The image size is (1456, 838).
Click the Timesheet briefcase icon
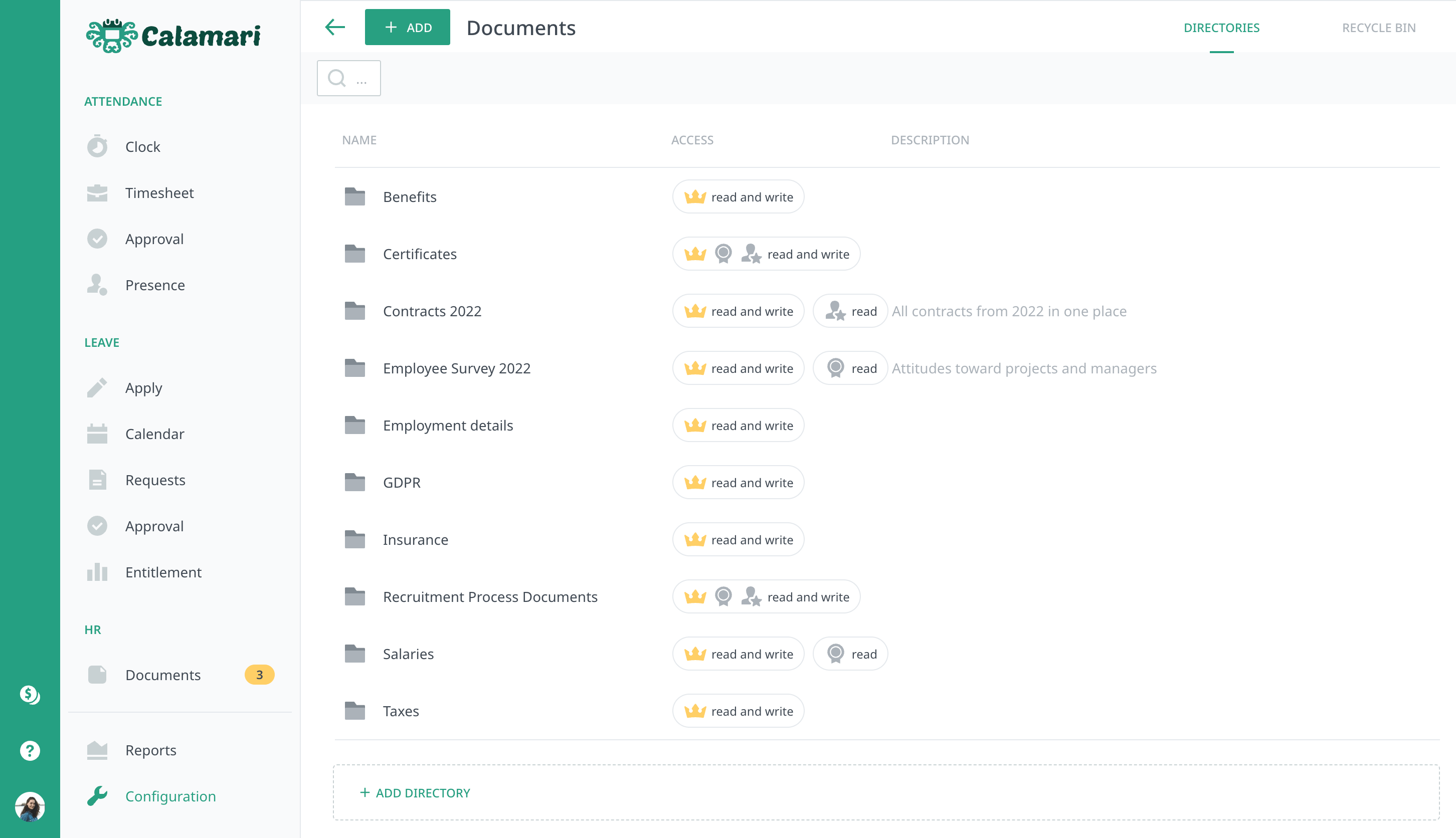[97, 193]
